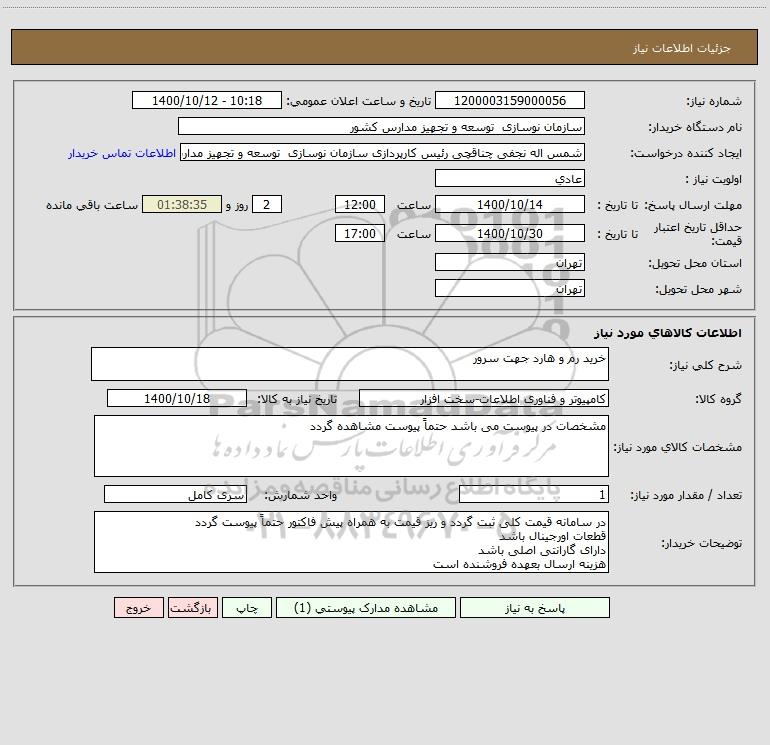Image resolution: width=770 pixels, height=745 pixels.
Task: Click the priority field showing عادی
Action: [510, 178]
